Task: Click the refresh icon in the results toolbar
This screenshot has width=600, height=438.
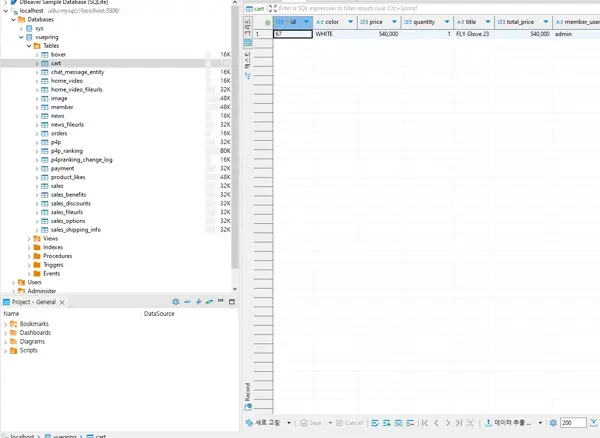Action: point(249,423)
